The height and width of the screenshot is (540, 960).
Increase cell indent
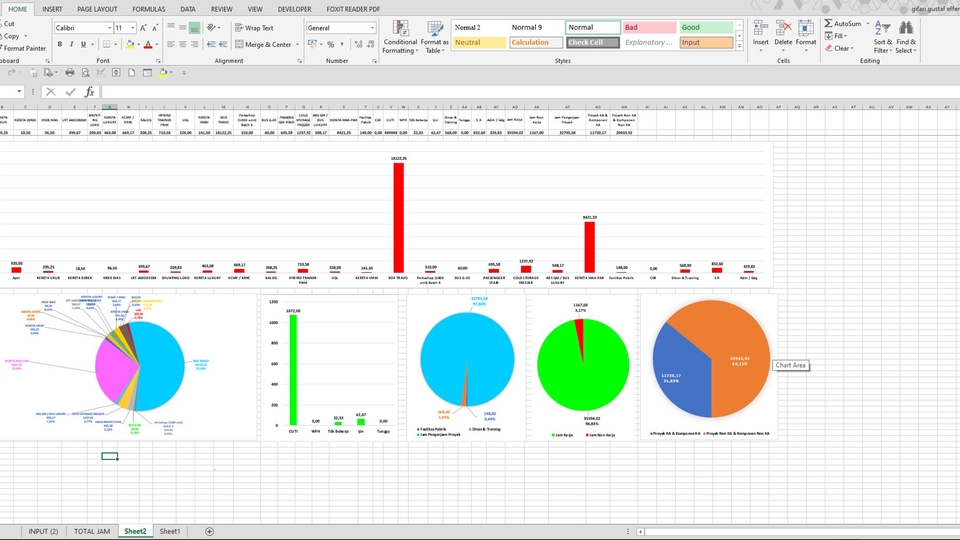pyautogui.click(x=223, y=44)
